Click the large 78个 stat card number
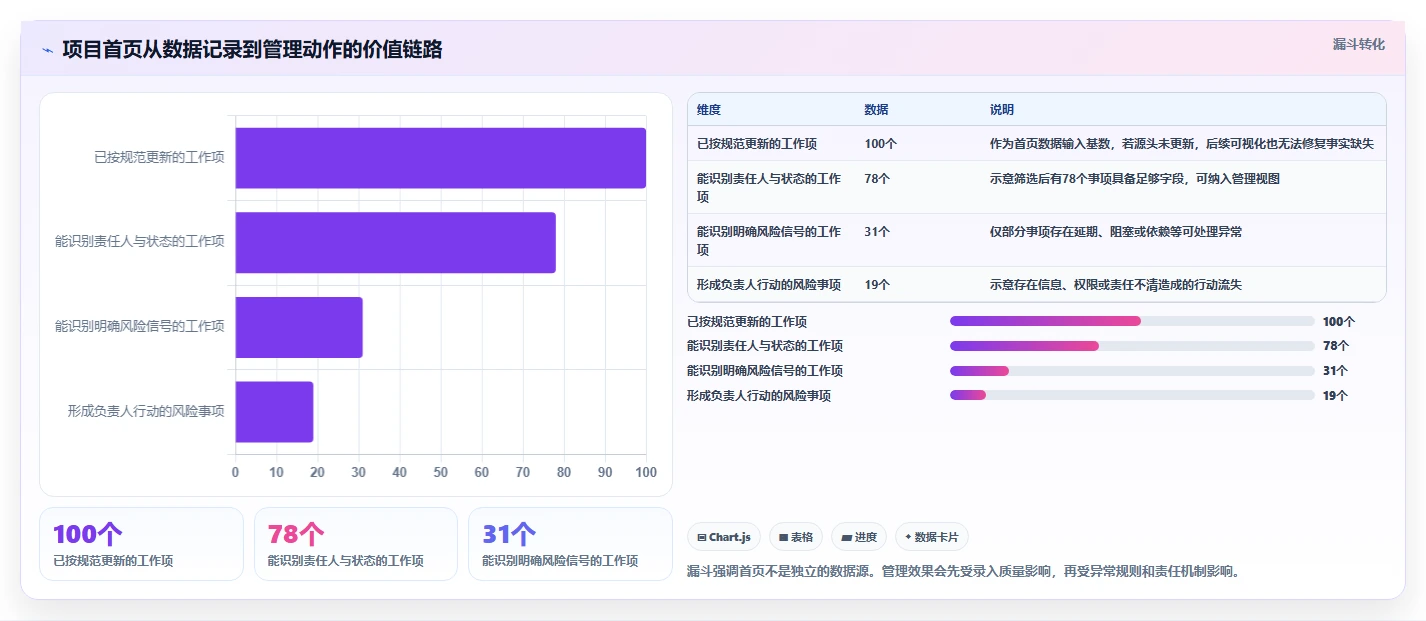The height and width of the screenshot is (621, 1426). pyautogui.click(x=296, y=534)
